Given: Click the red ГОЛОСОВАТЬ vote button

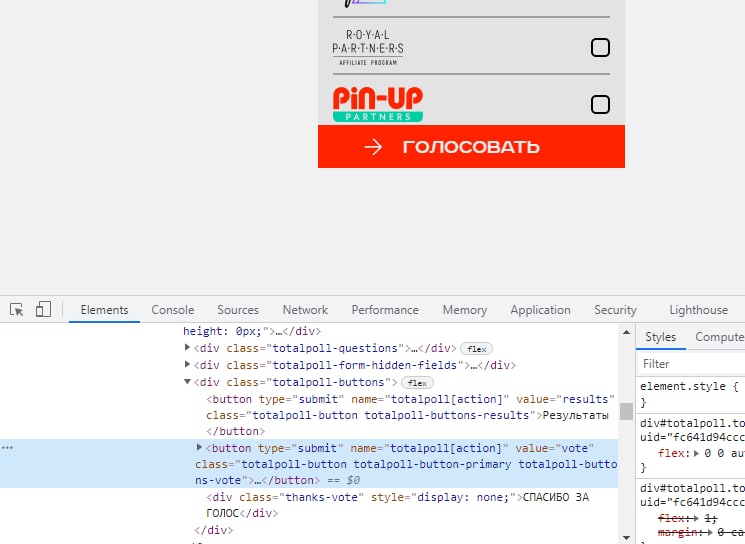Looking at the screenshot, I should click(471, 146).
